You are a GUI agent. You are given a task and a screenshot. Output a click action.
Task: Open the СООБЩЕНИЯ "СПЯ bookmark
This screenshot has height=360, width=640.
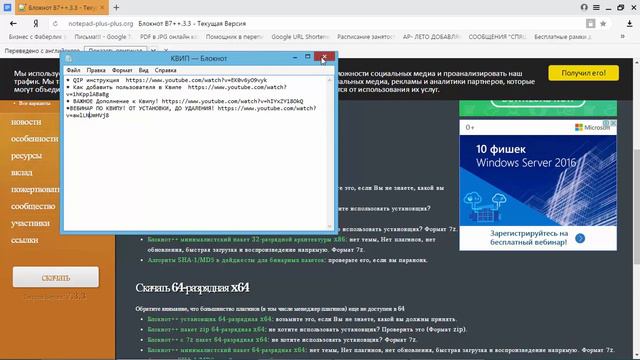pos(497,37)
